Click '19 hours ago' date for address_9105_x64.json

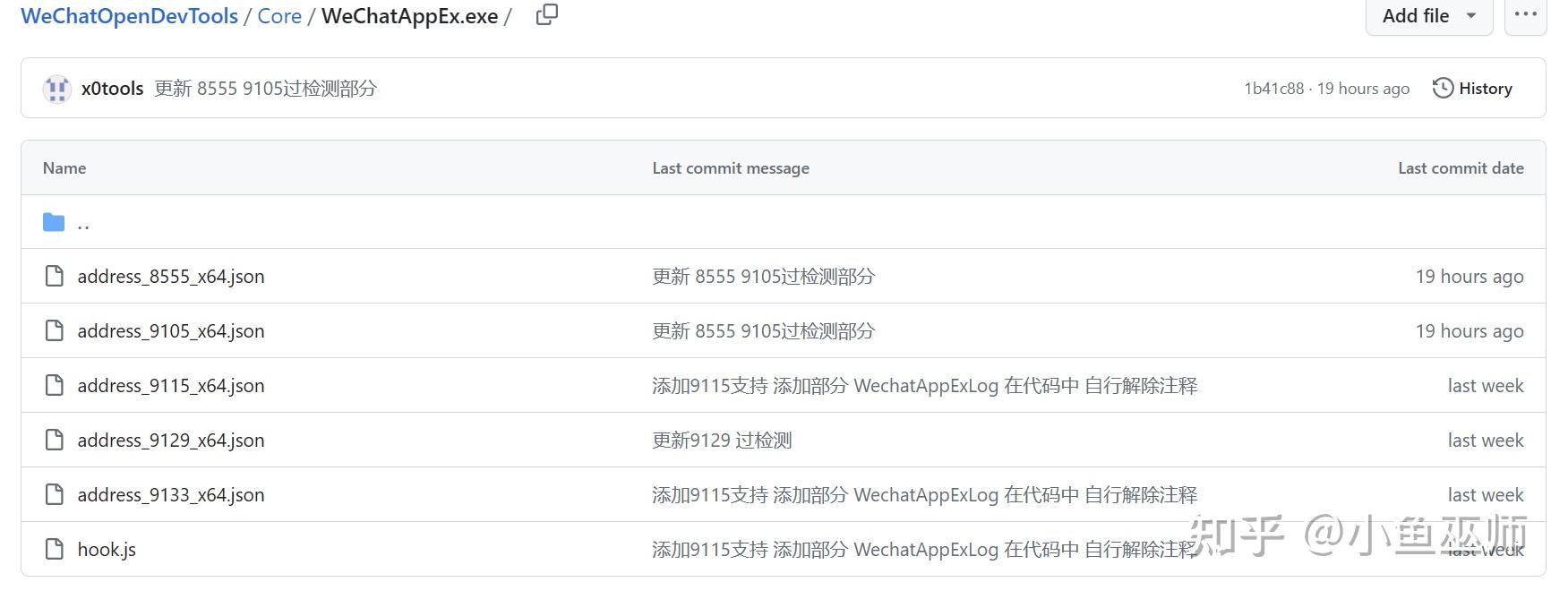[x=1469, y=331]
